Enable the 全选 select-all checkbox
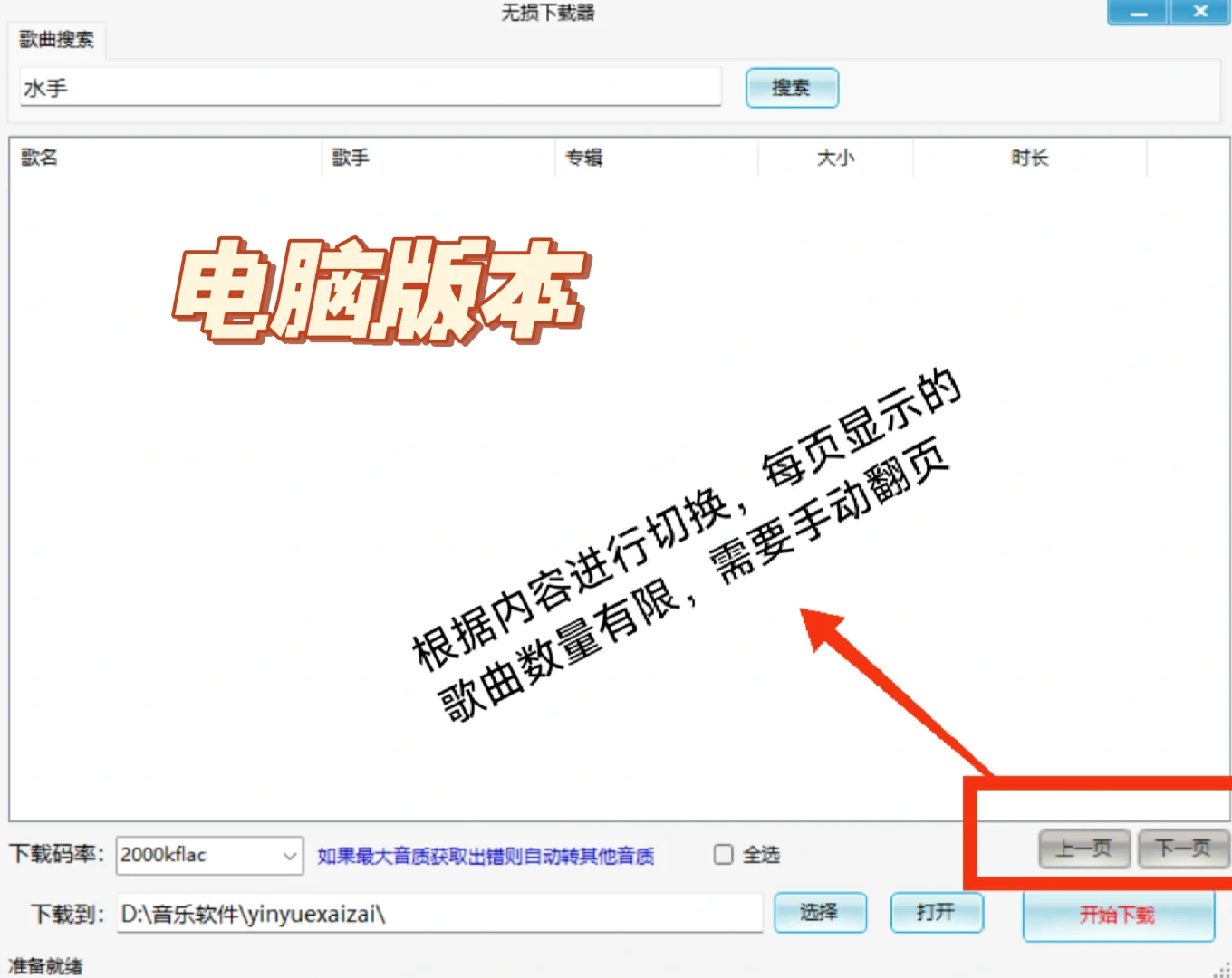The width and height of the screenshot is (1232, 978). click(723, 855)
